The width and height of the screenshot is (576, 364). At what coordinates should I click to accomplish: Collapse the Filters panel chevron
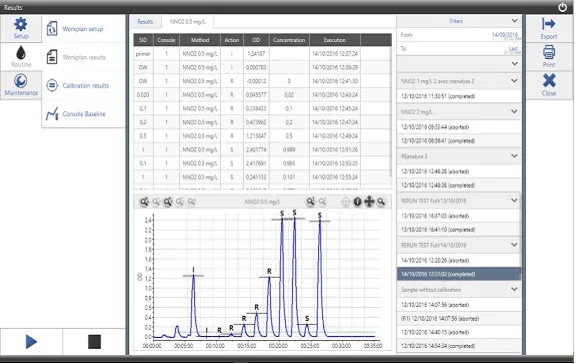pos(514,21)
